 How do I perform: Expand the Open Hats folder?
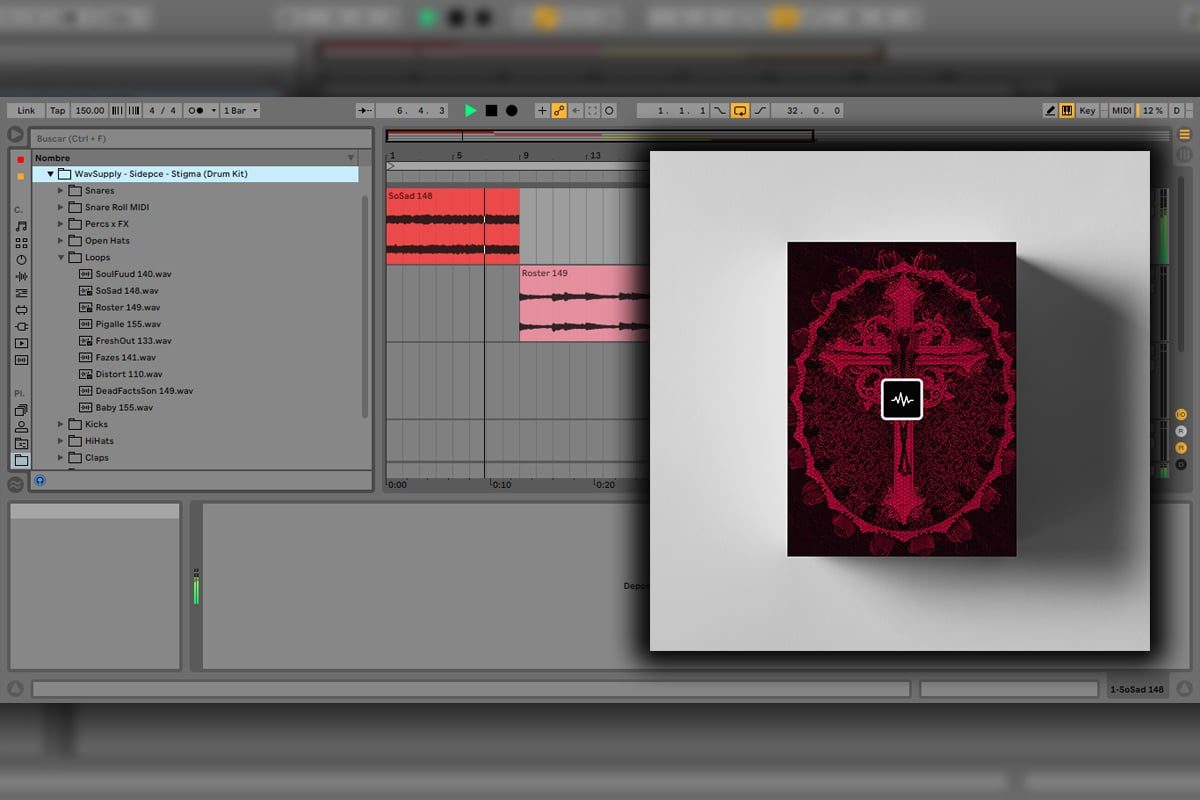pyautogui.click(x=61, y=241)
